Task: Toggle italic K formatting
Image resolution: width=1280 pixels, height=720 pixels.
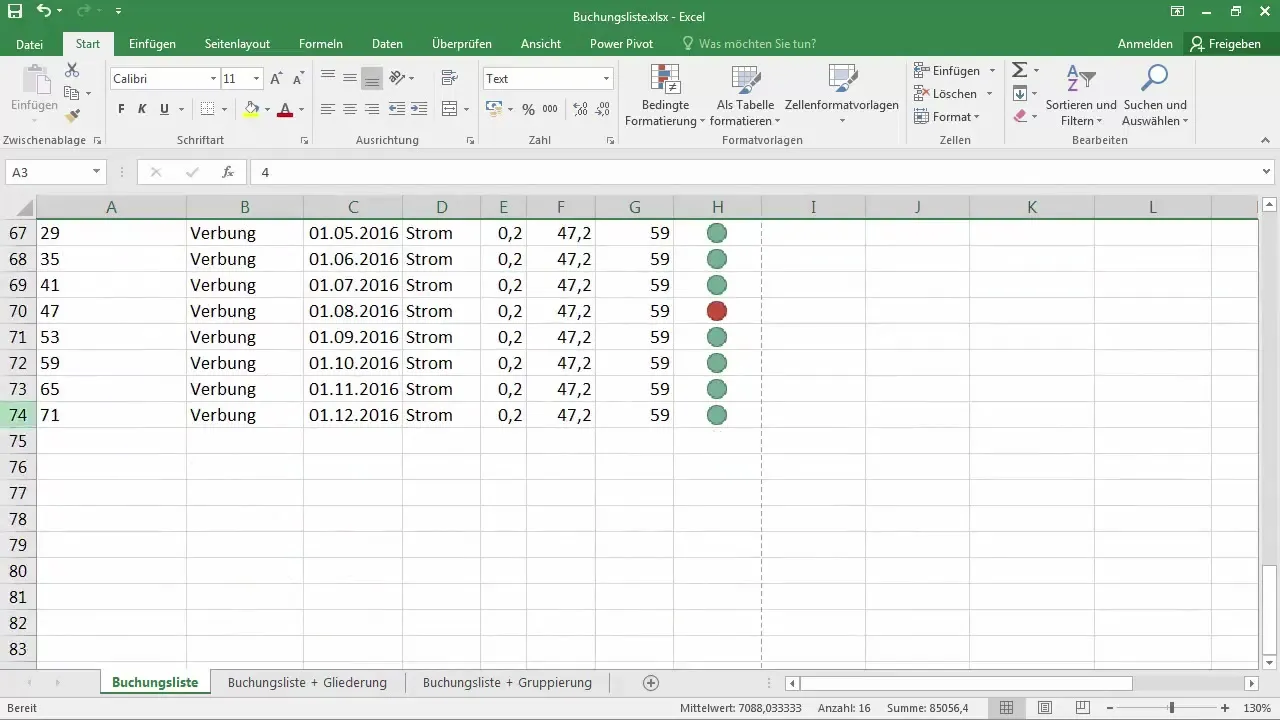Action: (x=142, y=109)
